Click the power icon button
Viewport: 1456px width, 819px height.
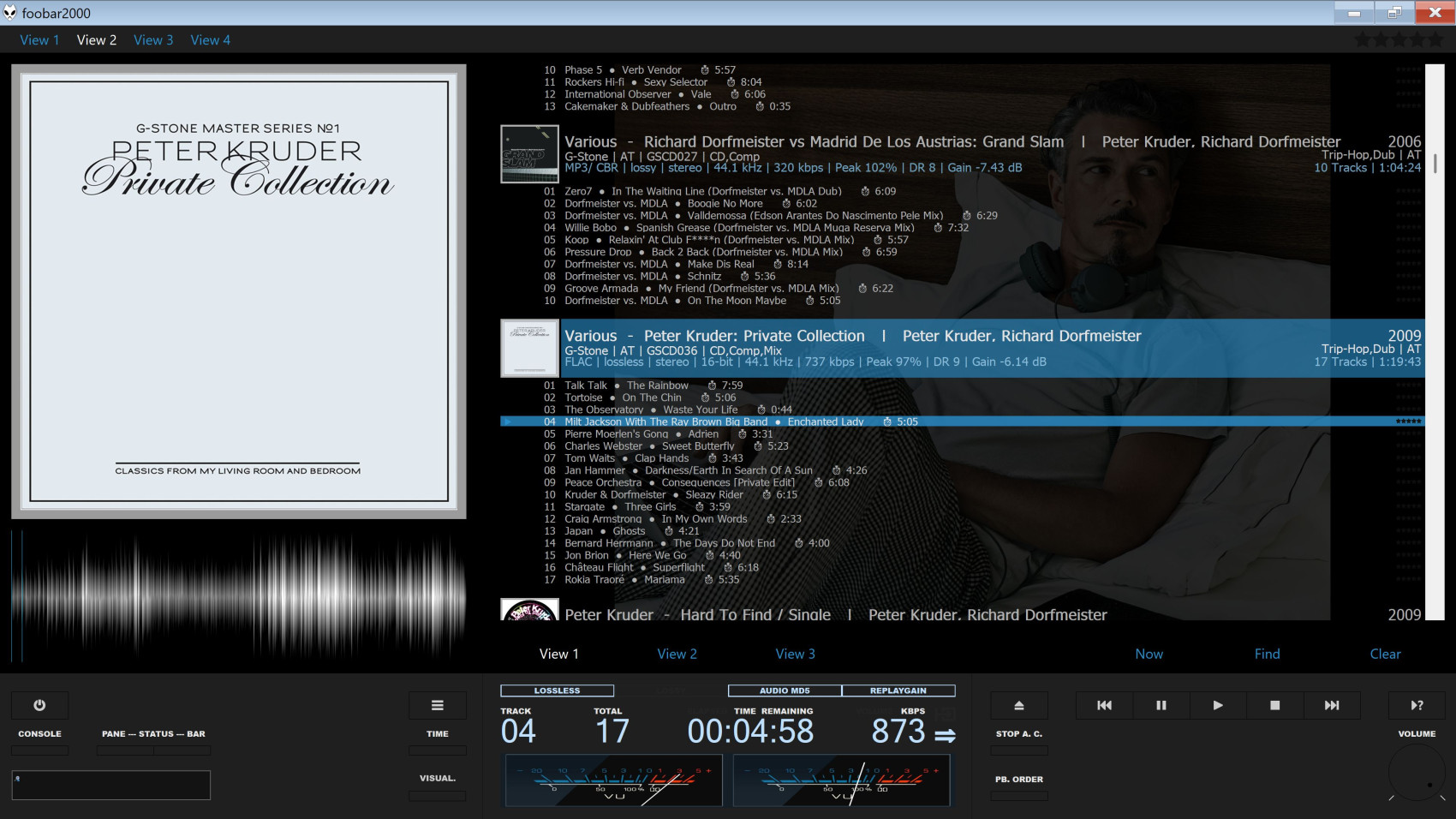coord(39,705)
